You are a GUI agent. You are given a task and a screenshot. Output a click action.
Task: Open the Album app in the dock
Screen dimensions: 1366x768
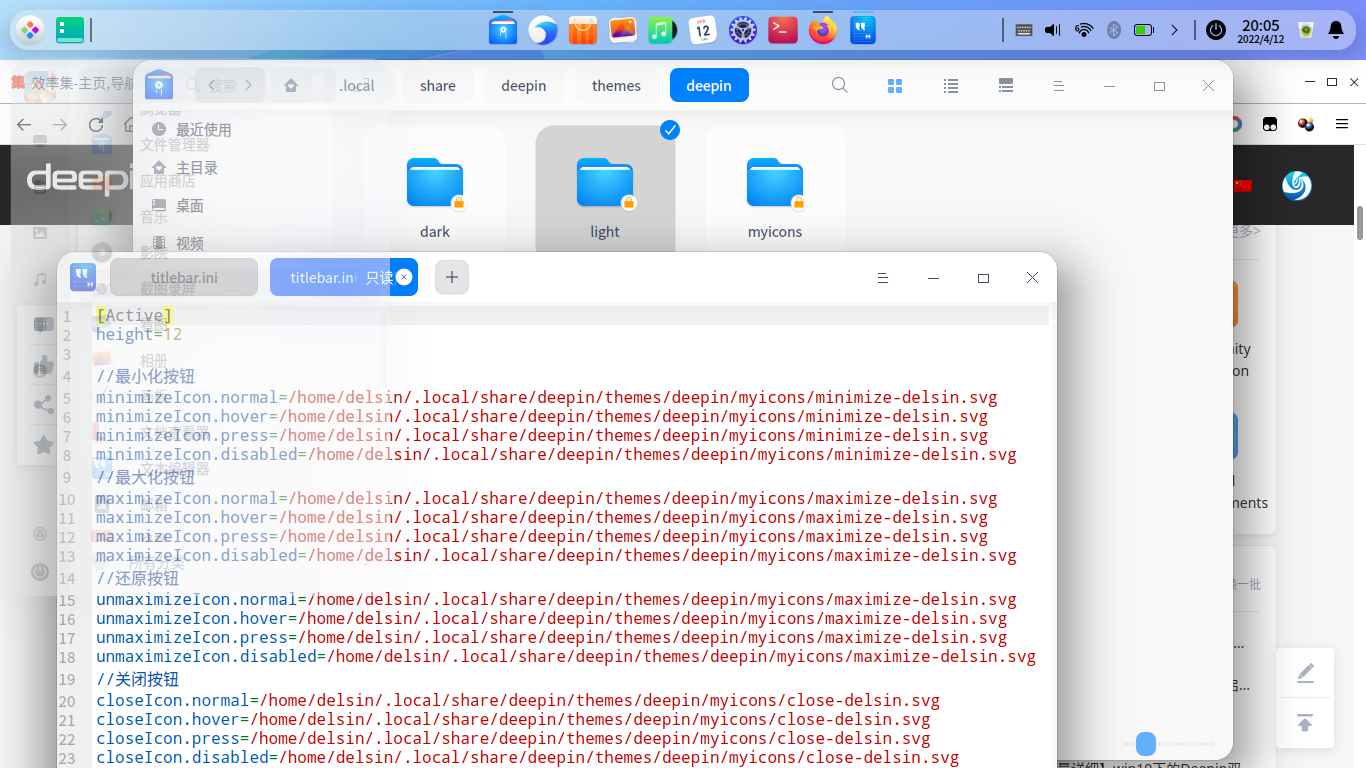(x=622, y=31)
